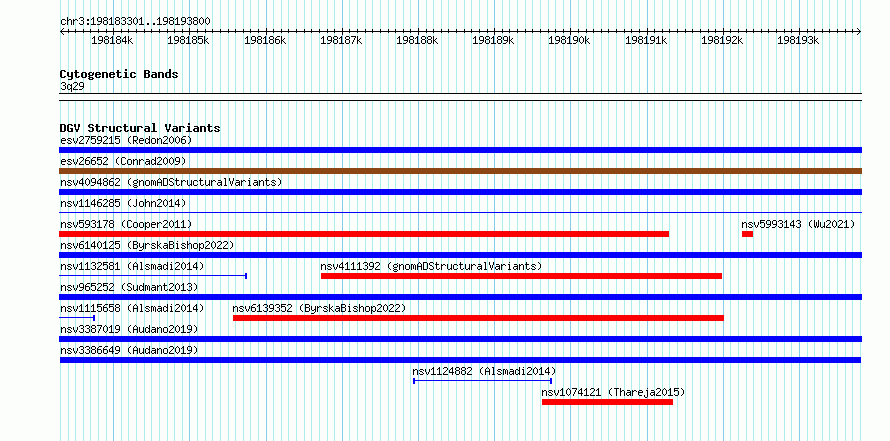Open nsv4094862 (gnomADStructuralVariants) label
Image resolution: width=890 pixels, height=441 pixels.
pos(171,182)
